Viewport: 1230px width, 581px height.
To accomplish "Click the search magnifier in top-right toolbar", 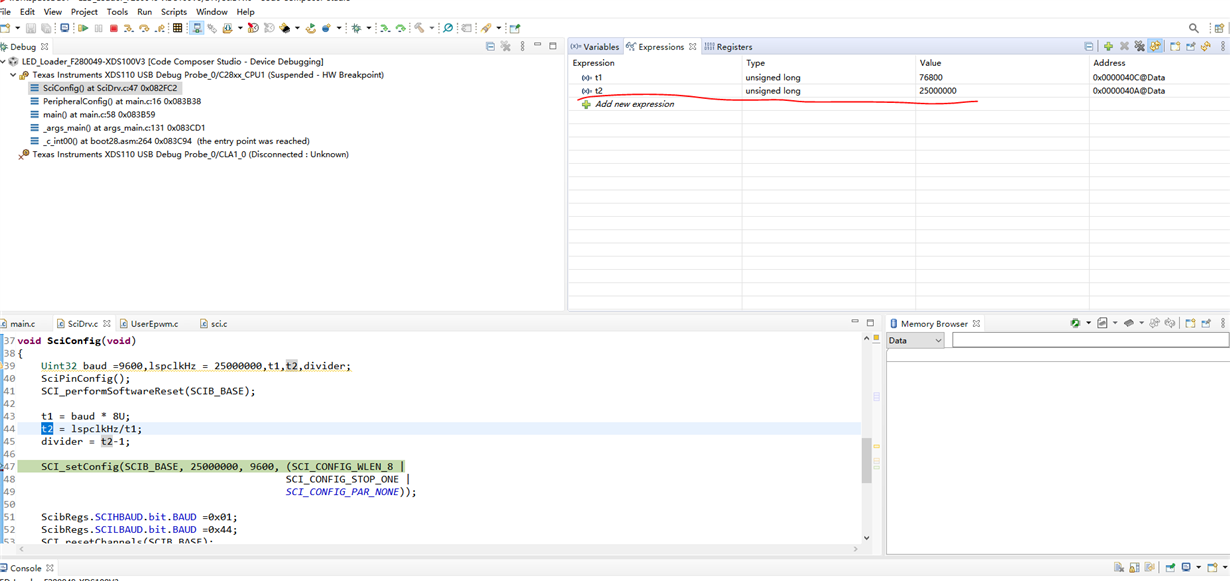I will tap(1193, 28).
